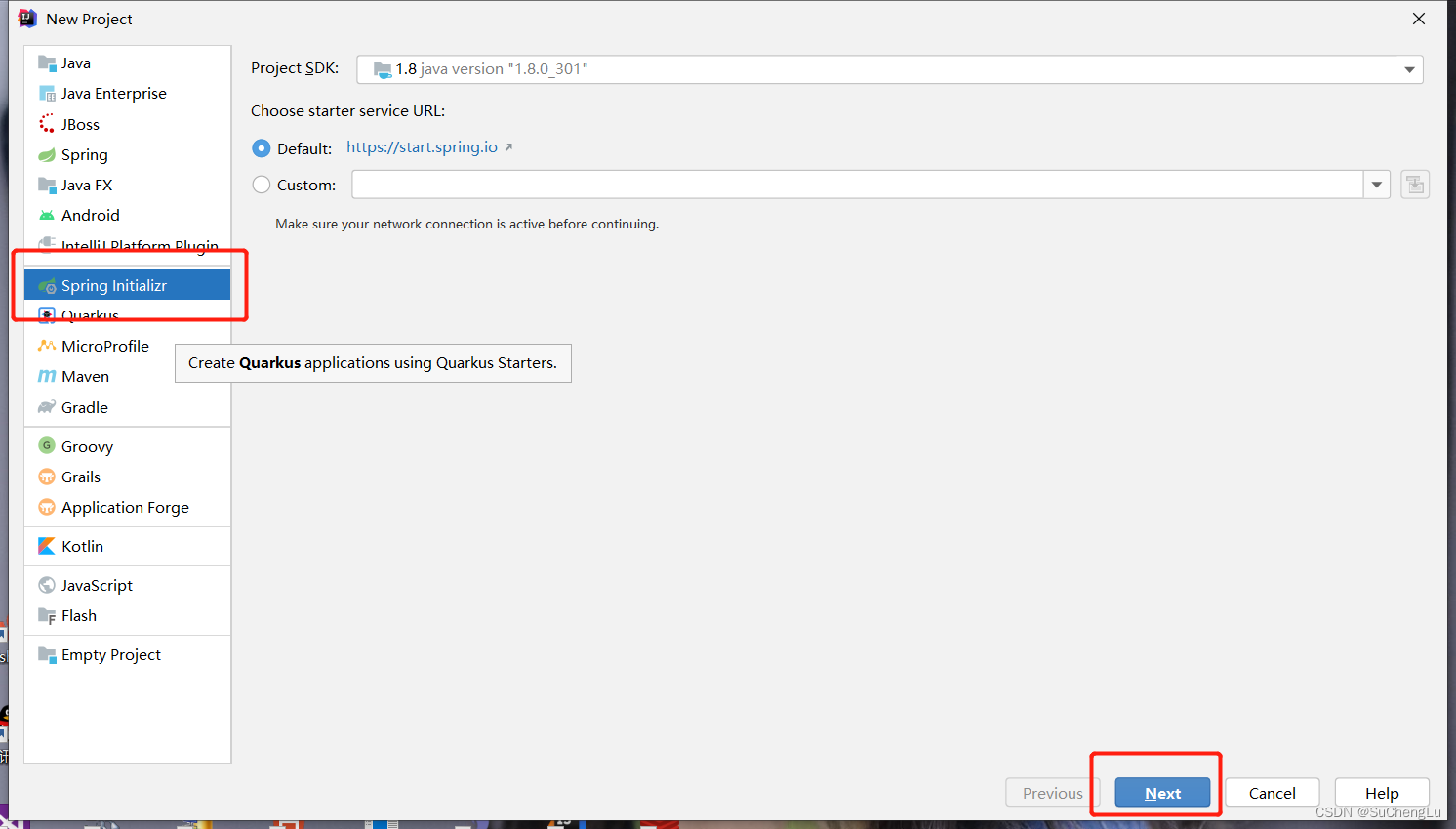Pick the Spring green leaf icon
This screenshot has width=1456, height=829.
pyautogui.click(x=47, y=155)
